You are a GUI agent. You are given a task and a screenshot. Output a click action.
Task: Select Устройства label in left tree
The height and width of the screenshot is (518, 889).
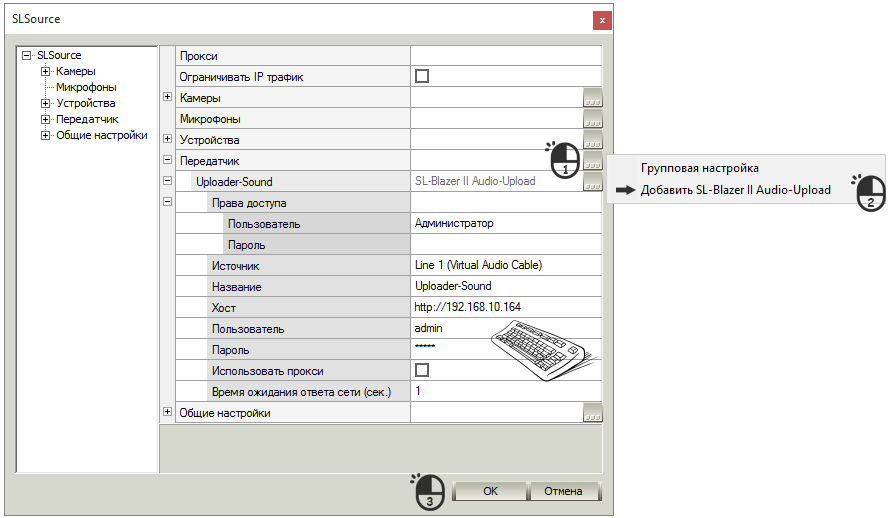(86, 103)
